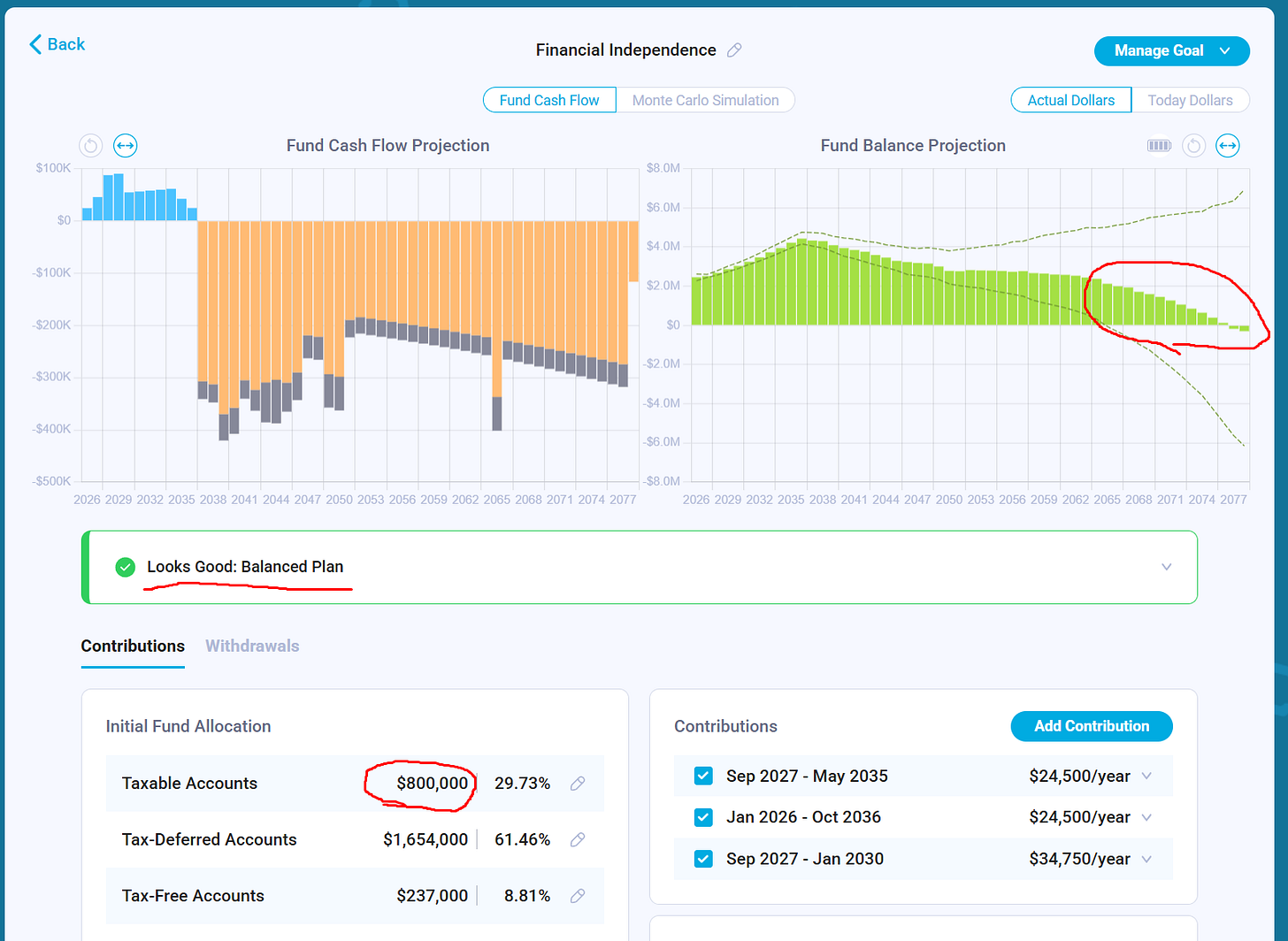Edit Taxable Accounts allocation pencil
The image size is (1288, 941).
click(578, 784)
